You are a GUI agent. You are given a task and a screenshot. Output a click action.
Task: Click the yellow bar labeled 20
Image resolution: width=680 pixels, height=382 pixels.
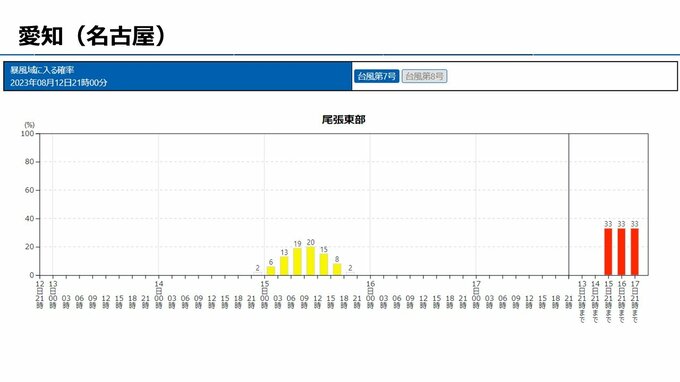pyautogui.click(x=311, y=261)
